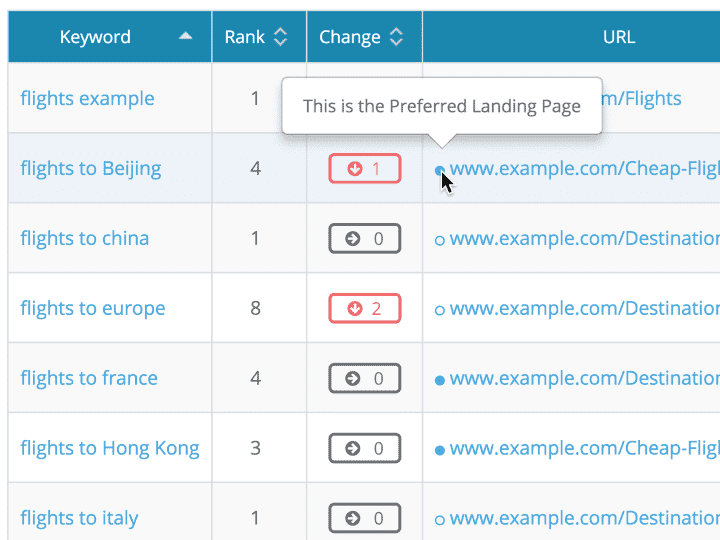Sort the table by the Keyword column arrow

185,37
